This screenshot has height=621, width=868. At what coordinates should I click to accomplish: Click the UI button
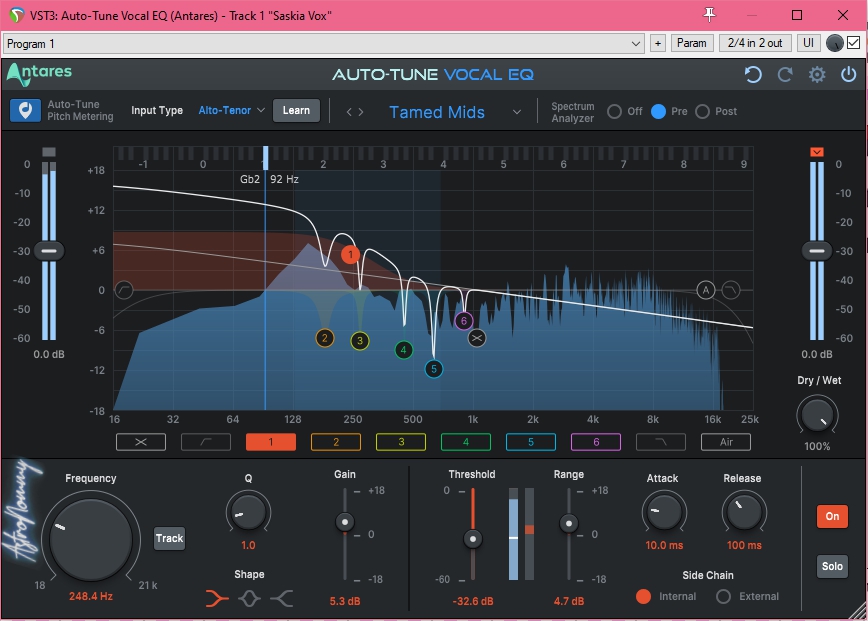point(808,43)
